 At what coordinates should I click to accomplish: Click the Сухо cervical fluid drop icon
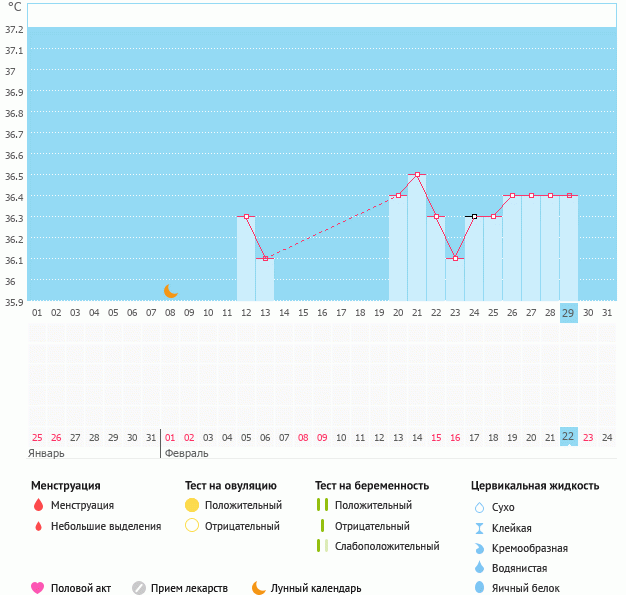(x=480, y=507)
